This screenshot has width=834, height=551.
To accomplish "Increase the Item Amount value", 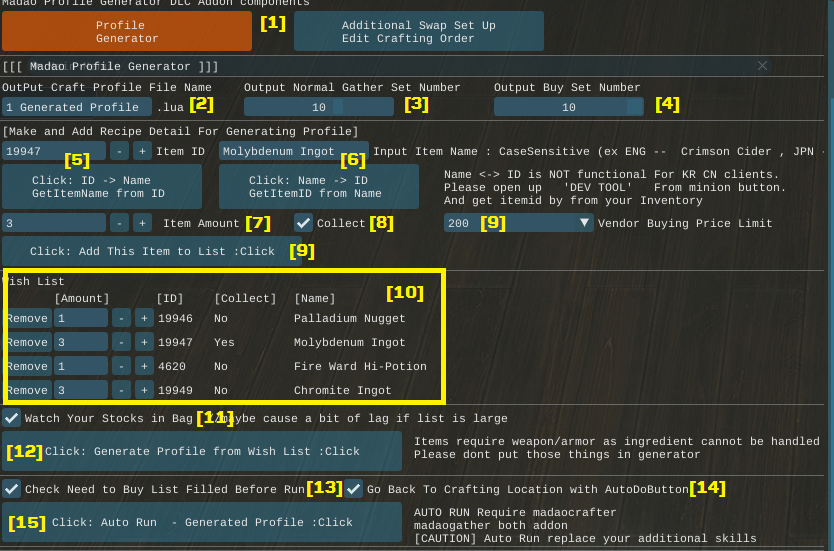I will pyautogui.click(x=142, y=223).
